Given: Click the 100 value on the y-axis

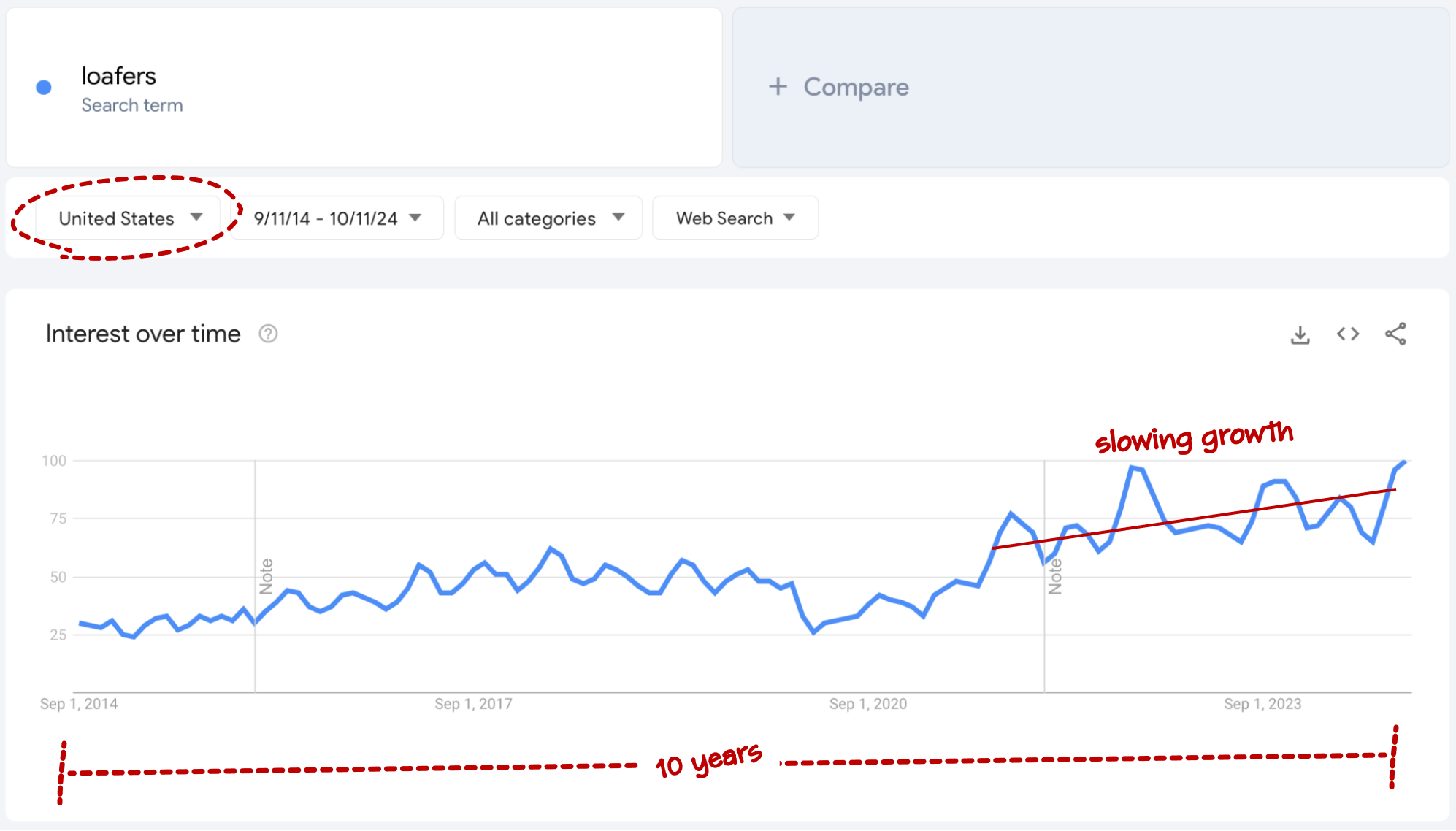Looking at the screenshot, I should pos(54,461).
